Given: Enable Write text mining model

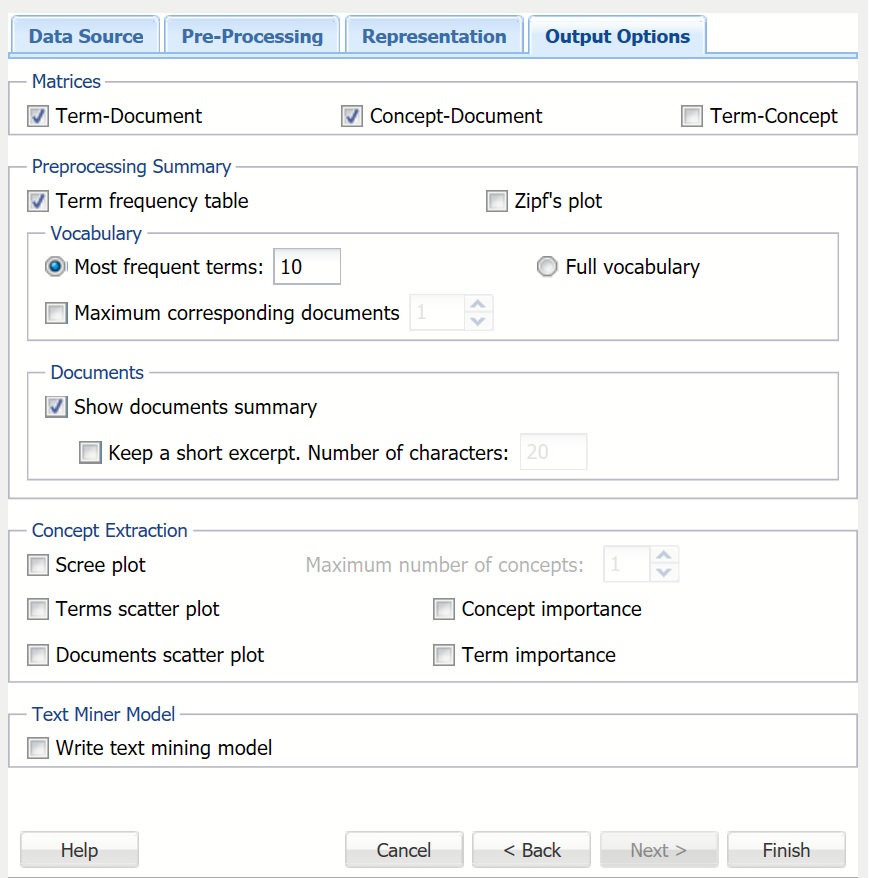Looking at the screenshot, I should 38,748.
